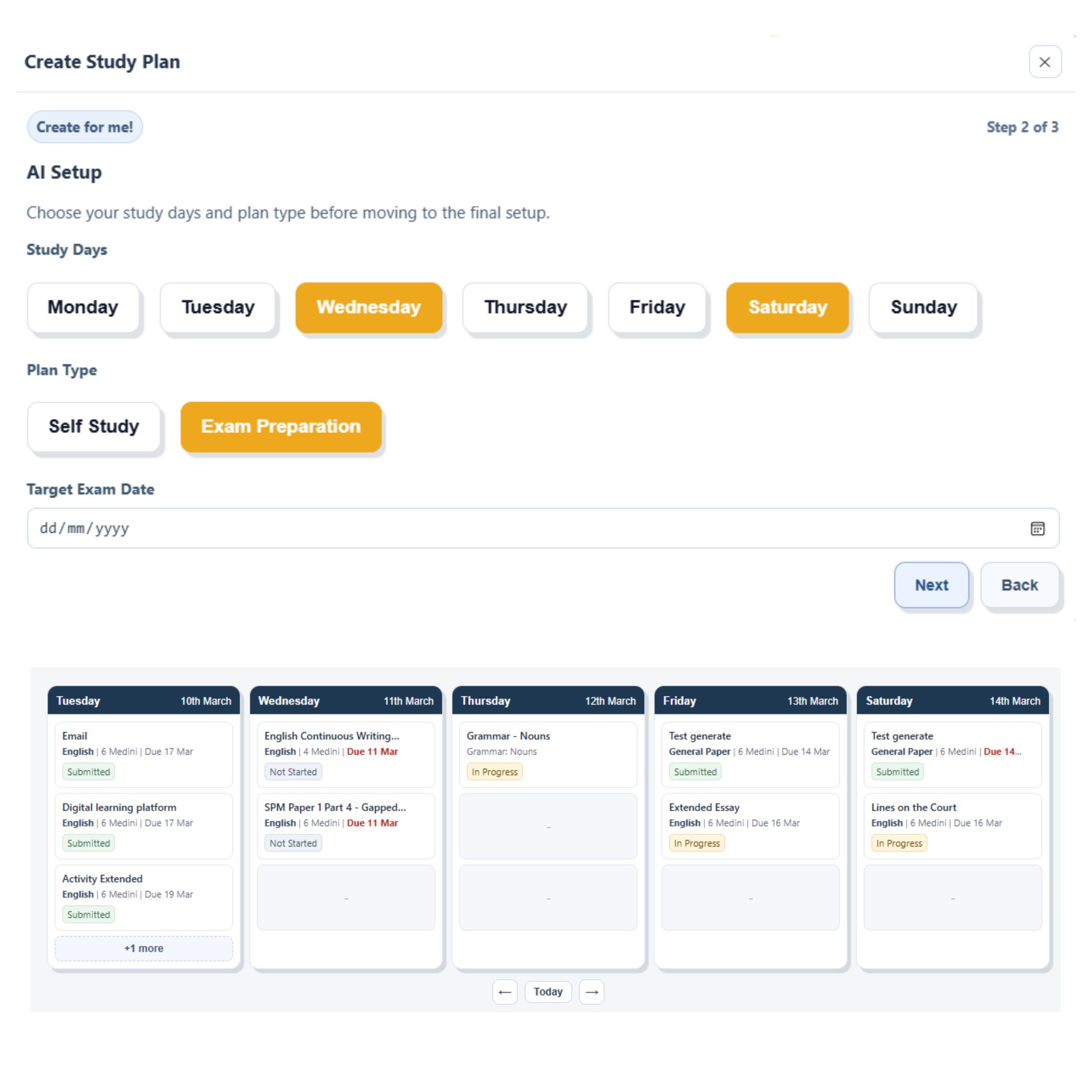Expand Tuesday's +1 more tasks
The image size is (1092, 1092).
point(144,948)
